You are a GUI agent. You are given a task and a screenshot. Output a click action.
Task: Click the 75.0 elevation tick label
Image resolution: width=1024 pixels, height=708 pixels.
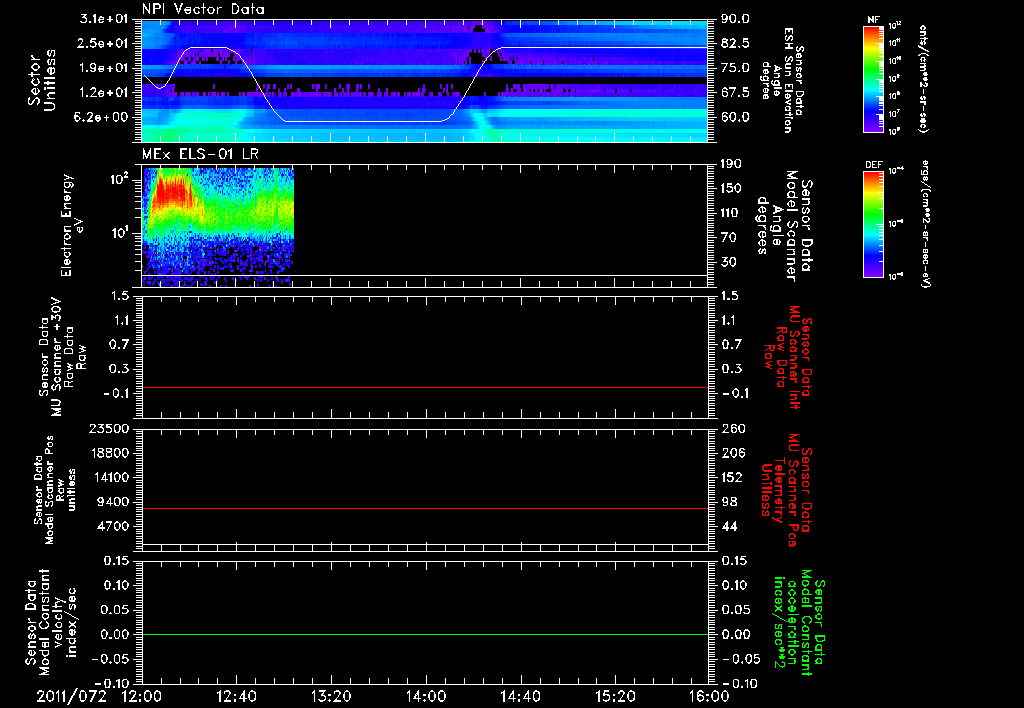point(735,68)
